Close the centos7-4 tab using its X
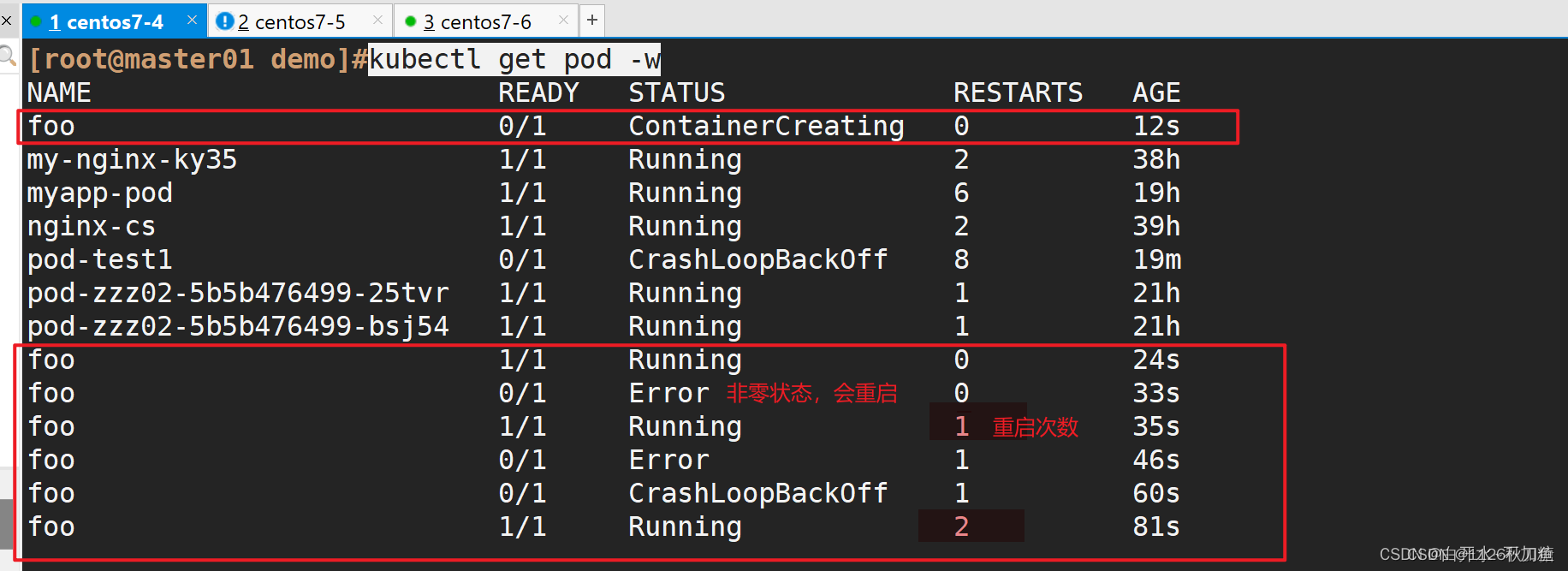1568x571 pixels. [192, 20]
